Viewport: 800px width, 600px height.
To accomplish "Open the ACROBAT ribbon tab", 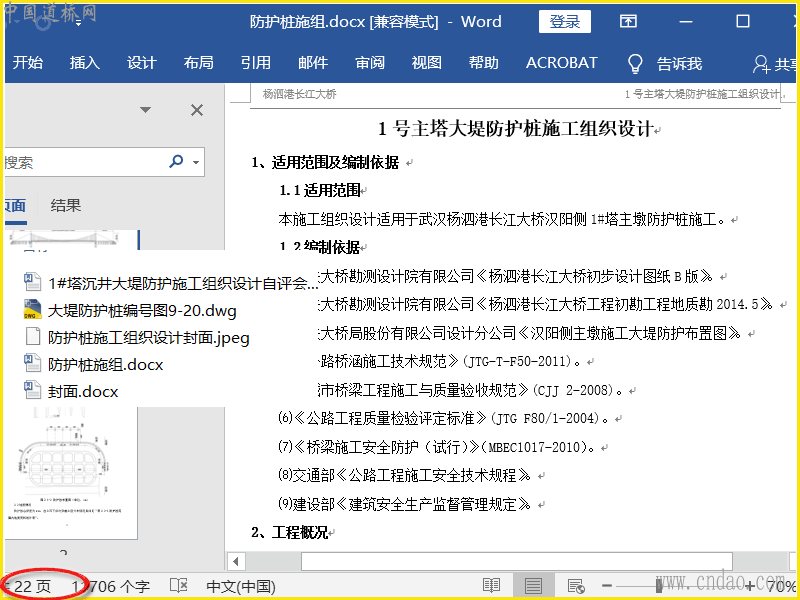I will 561,63.
